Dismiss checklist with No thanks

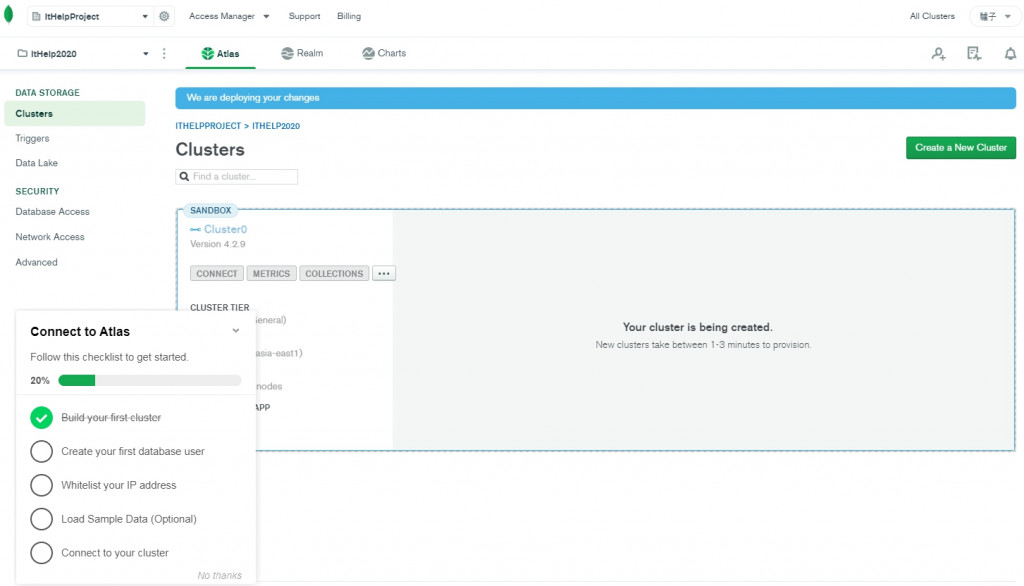click(x=219, y=576)
